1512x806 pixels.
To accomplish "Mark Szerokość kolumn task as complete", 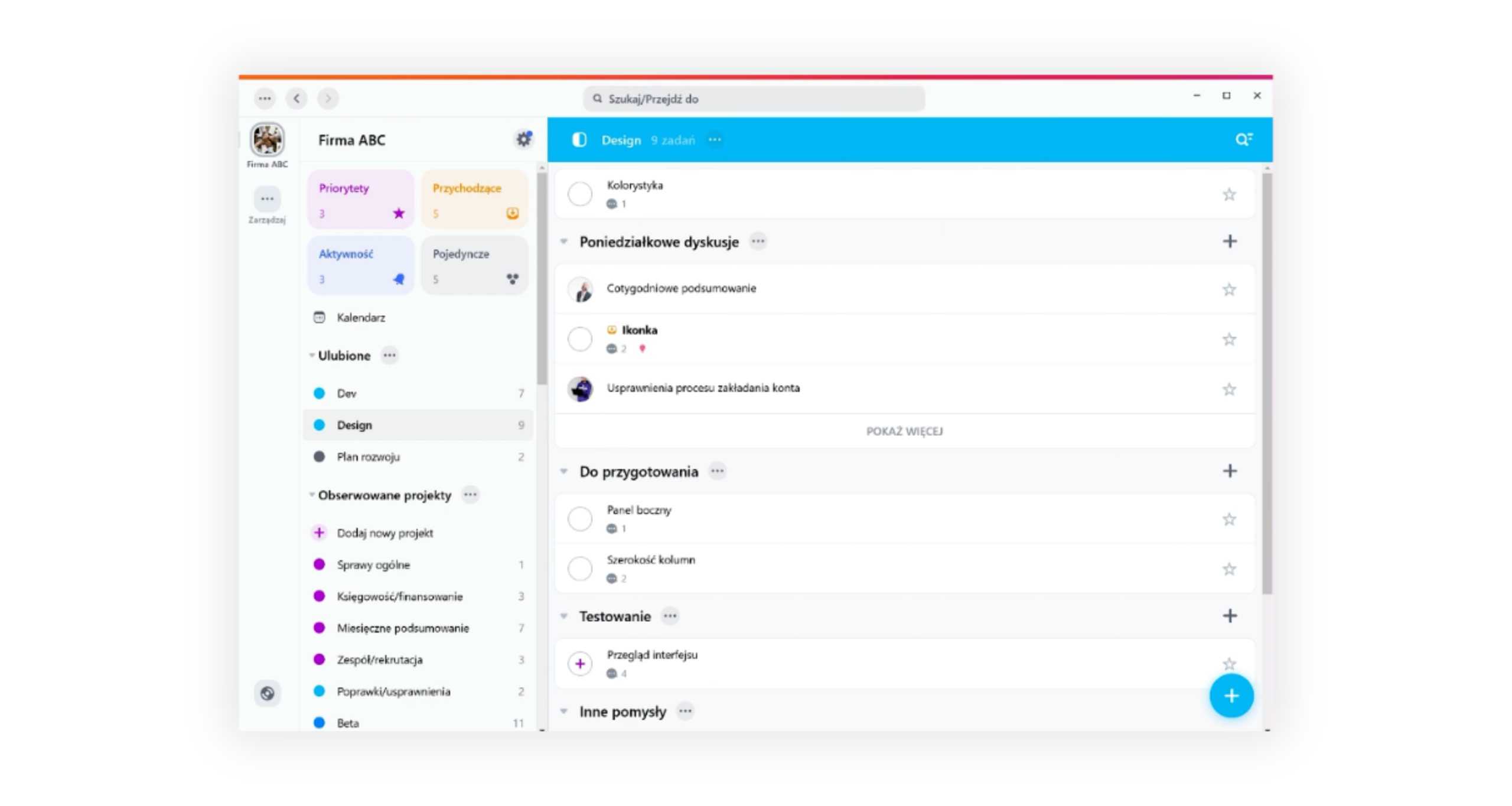I will [x=579, y=569].
